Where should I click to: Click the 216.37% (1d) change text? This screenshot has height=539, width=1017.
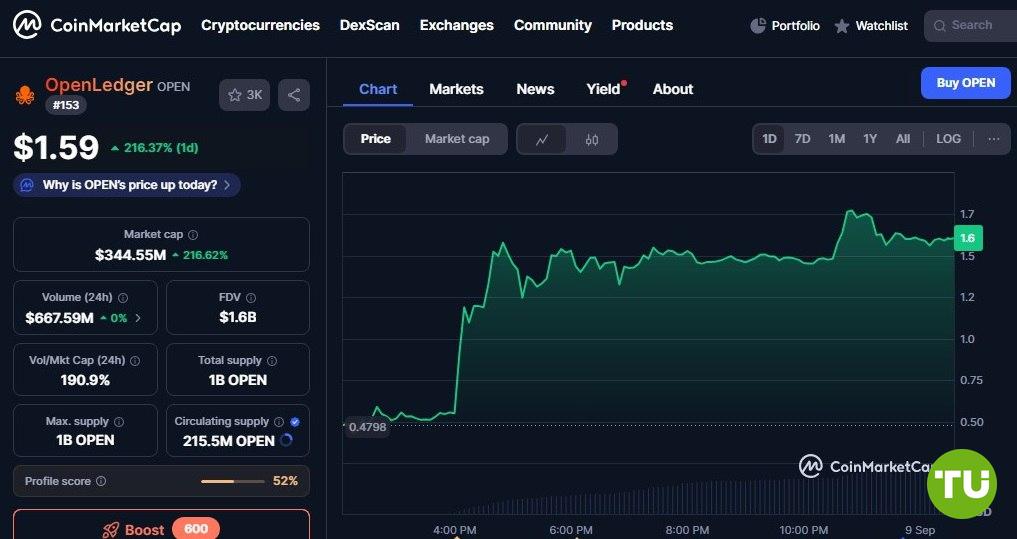coord(161,148)
